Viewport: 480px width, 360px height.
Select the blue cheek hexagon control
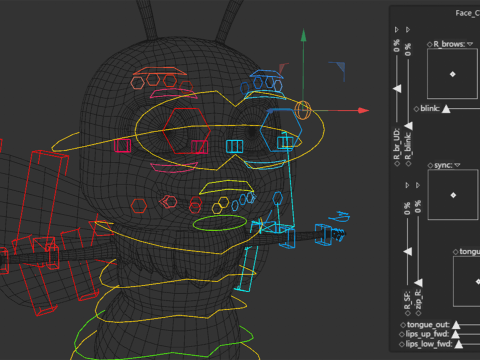pyautogui.click(x=277, y=198)
